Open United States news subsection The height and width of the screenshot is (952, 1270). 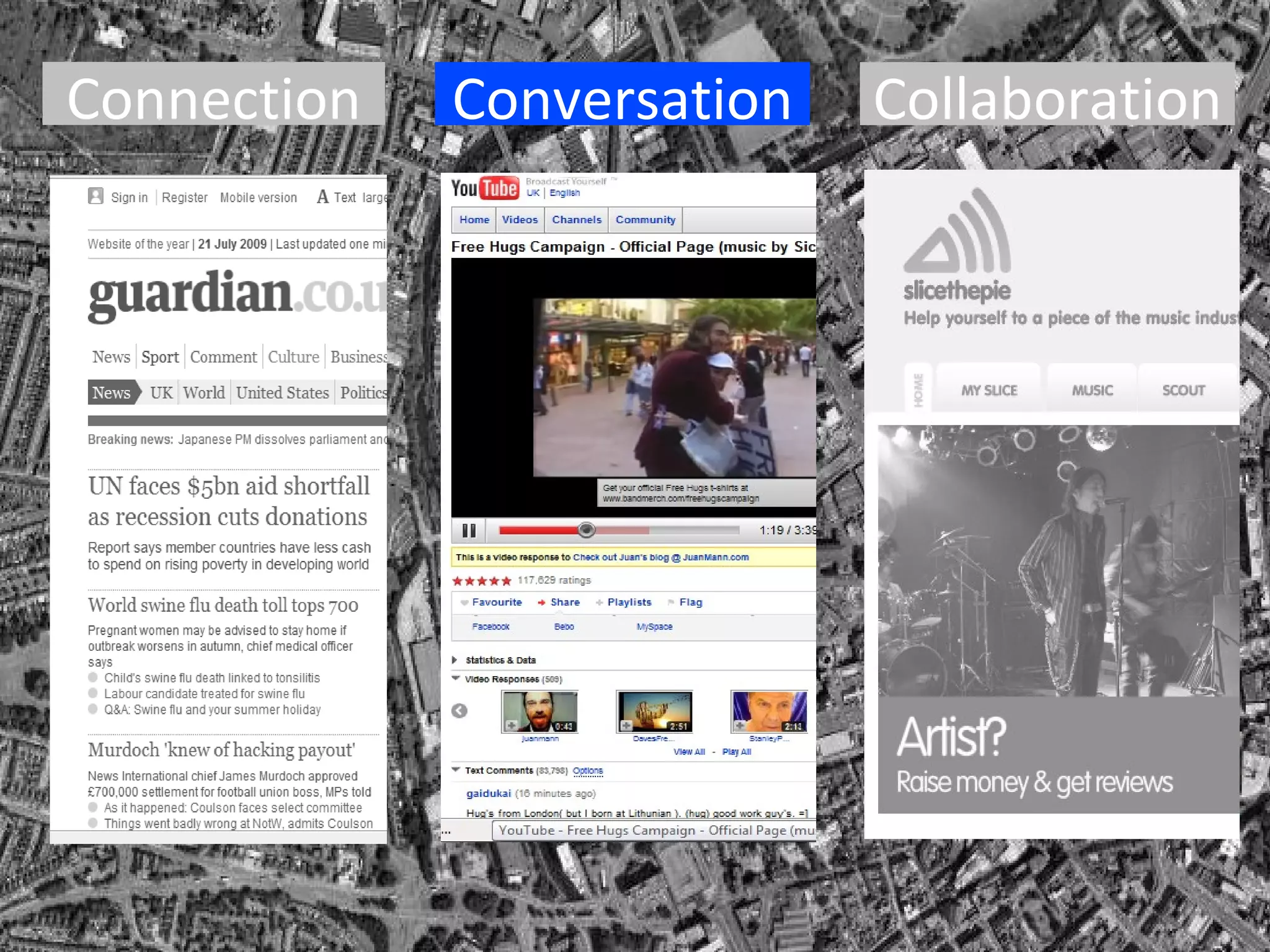pyautogui.click(x=282, y=393)
